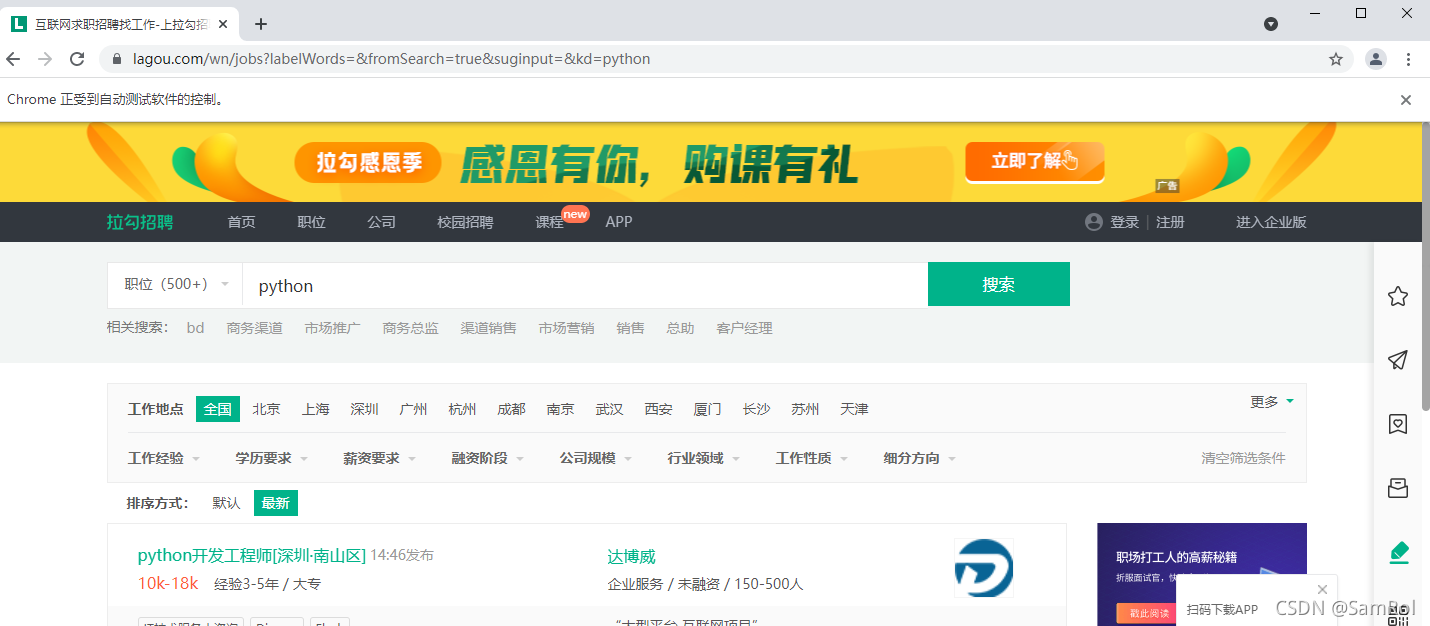The image size is (1430, 626).
Task: Expand the 行业领域 filter
Action: coord(704,458)
